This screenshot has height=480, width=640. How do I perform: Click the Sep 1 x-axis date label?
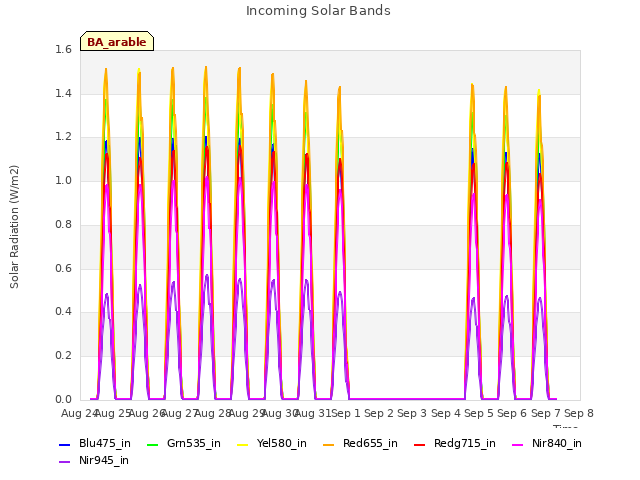click(x=346, y=413)
